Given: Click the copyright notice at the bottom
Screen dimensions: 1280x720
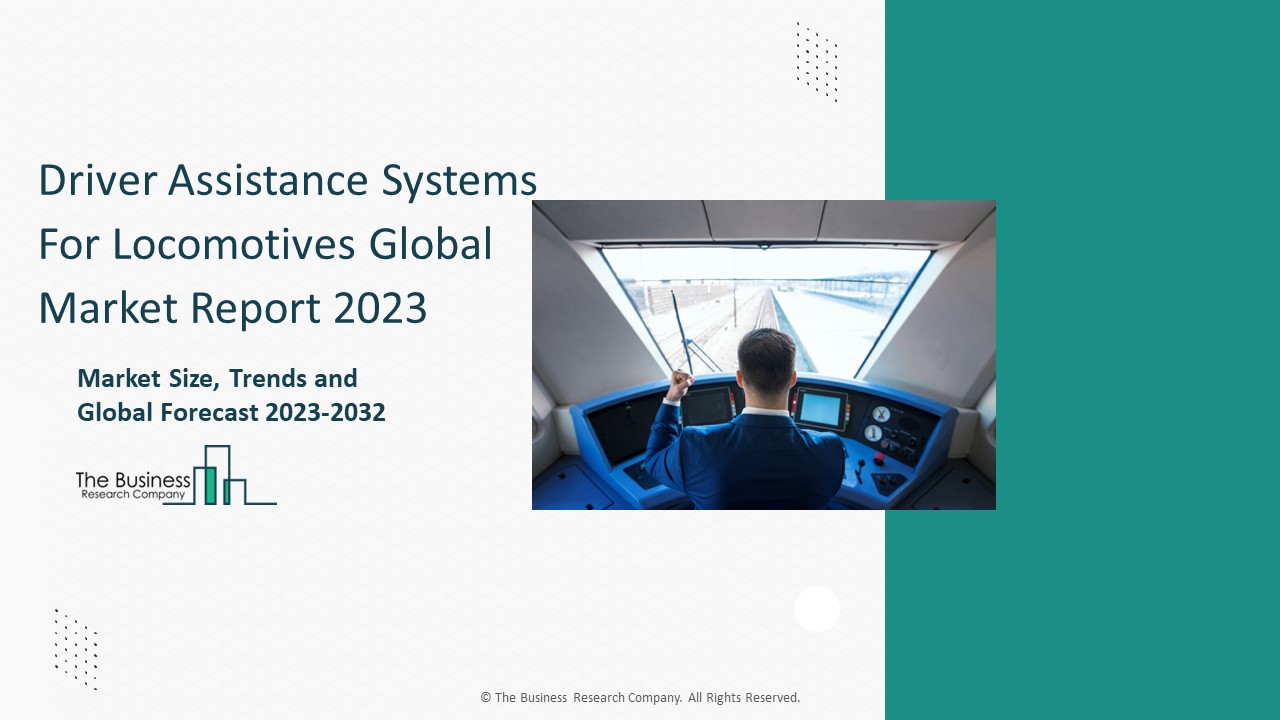Looking at the screenshot, I should (x=640, y=697).
